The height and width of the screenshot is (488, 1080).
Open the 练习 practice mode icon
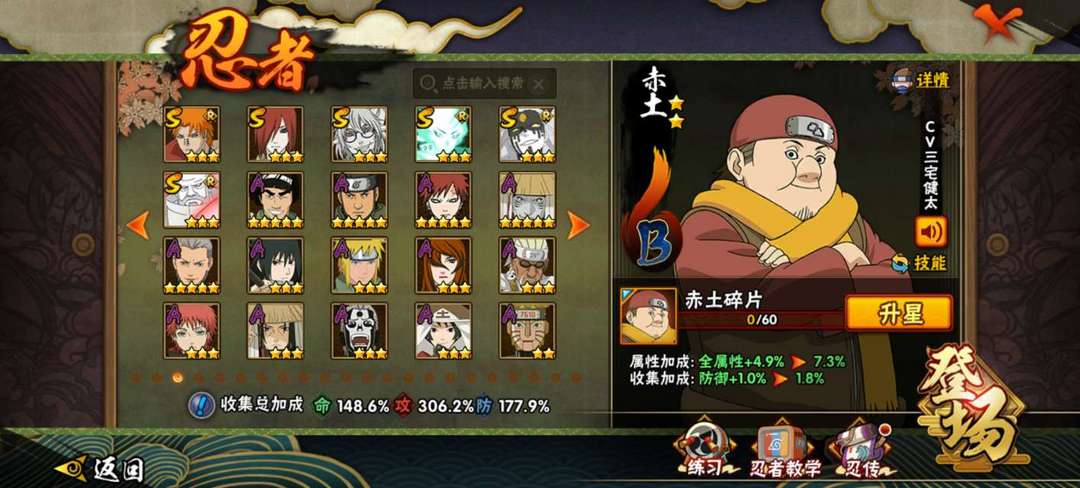pos(704,452)
